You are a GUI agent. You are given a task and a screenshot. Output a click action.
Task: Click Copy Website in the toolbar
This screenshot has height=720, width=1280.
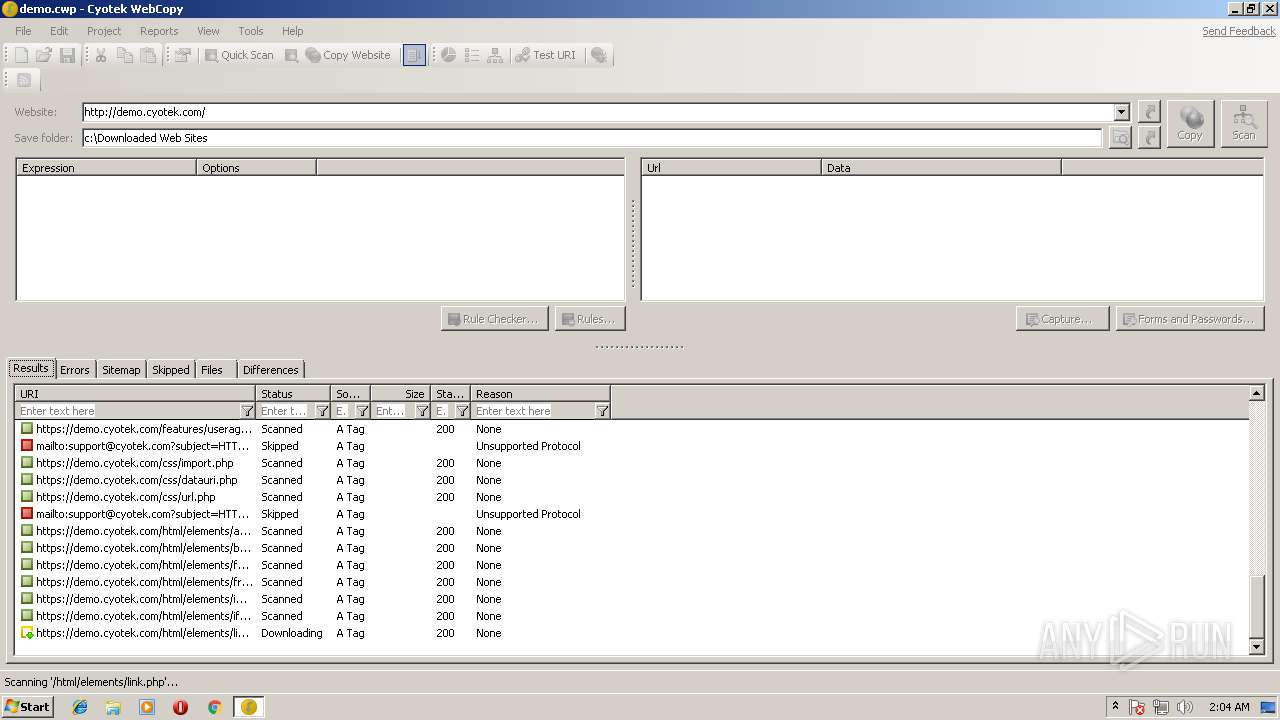pos(348,56)
